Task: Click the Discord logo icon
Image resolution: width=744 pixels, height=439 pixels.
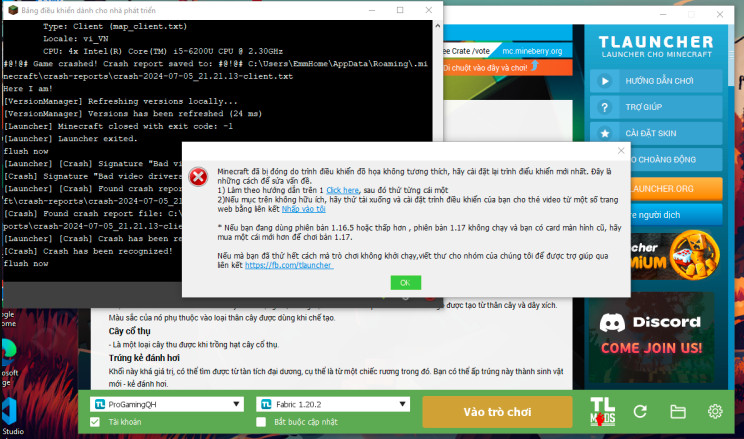Action: point(612,322)
